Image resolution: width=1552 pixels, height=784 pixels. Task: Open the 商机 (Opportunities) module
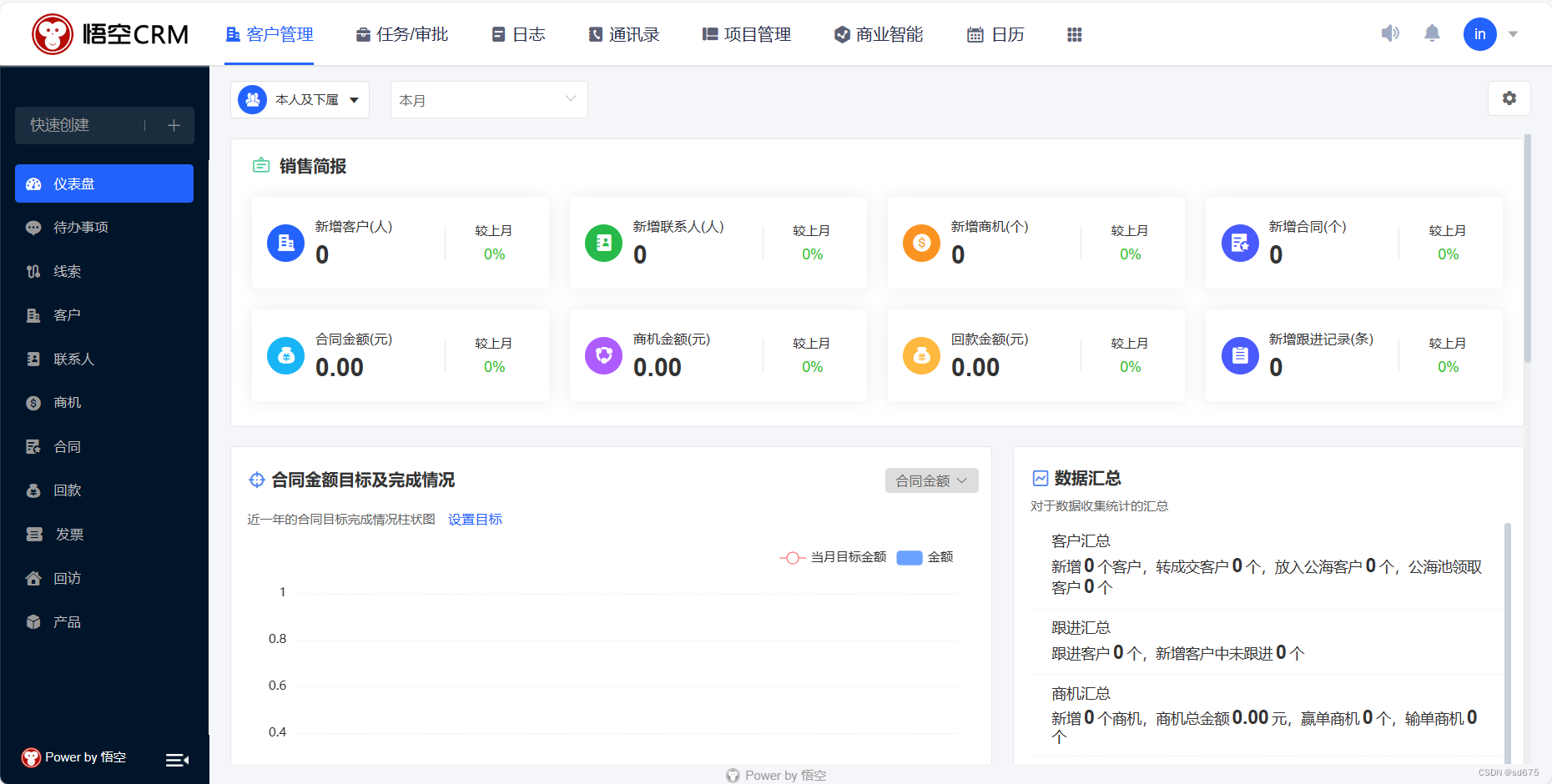67,402
